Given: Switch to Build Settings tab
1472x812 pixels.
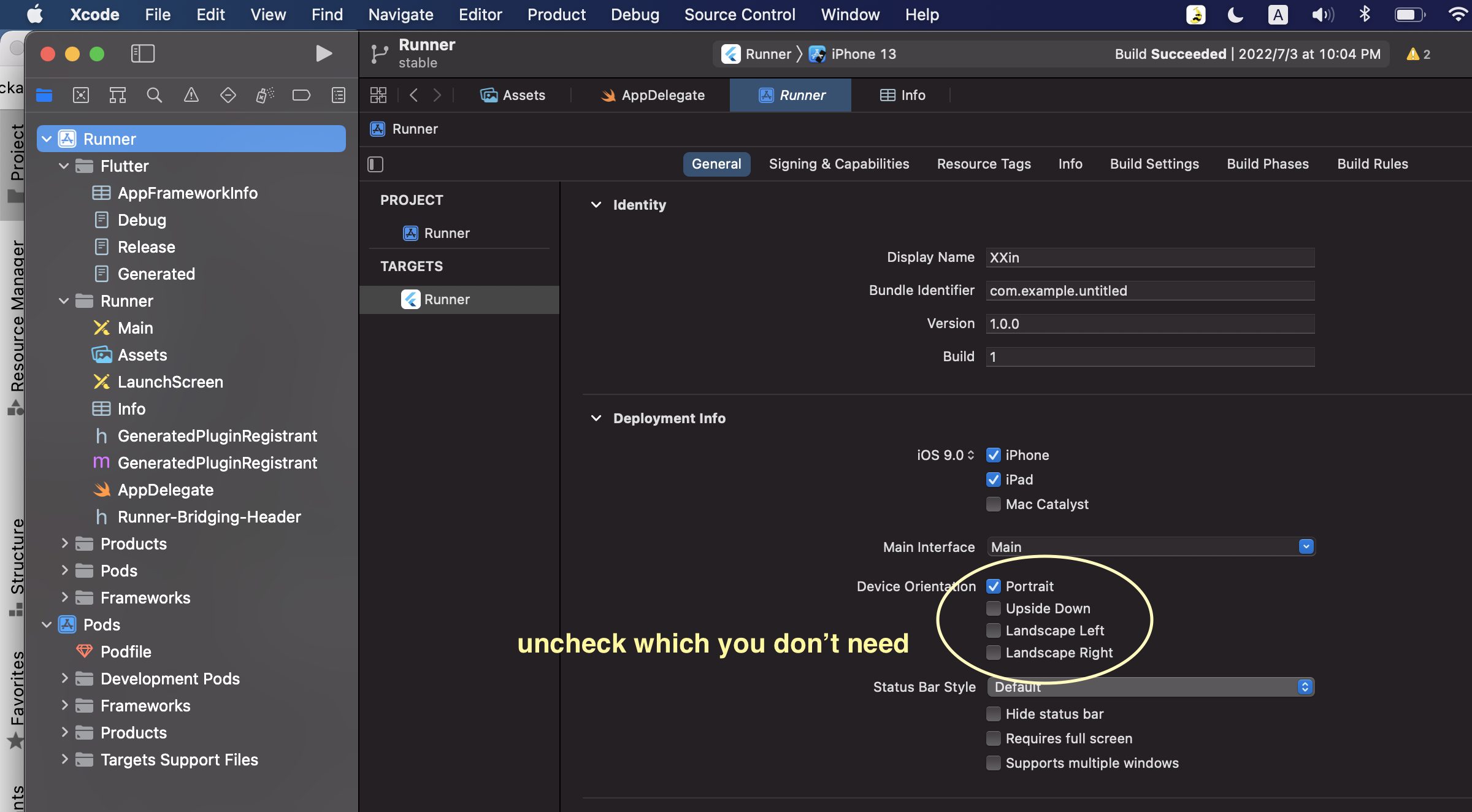Looking at the screenshot, I should click(x=1154, y=164).
